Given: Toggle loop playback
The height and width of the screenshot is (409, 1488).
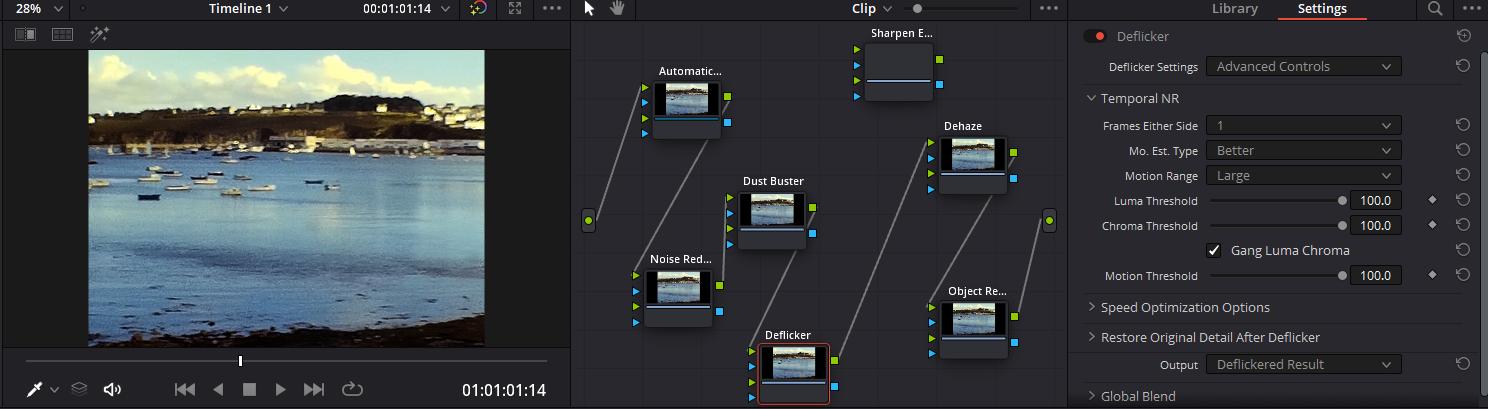Looking at the screenshot, I should pos(351,389).
